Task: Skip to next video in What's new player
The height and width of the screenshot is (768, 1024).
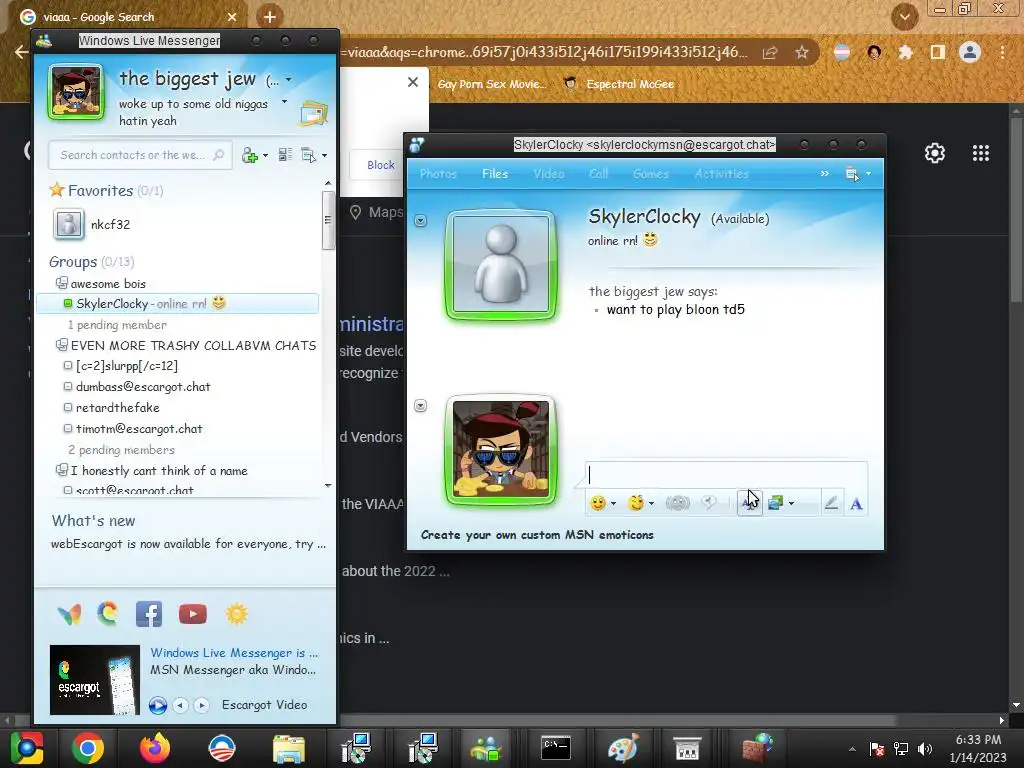Action: pyautogui.click(x=201, y=705)
